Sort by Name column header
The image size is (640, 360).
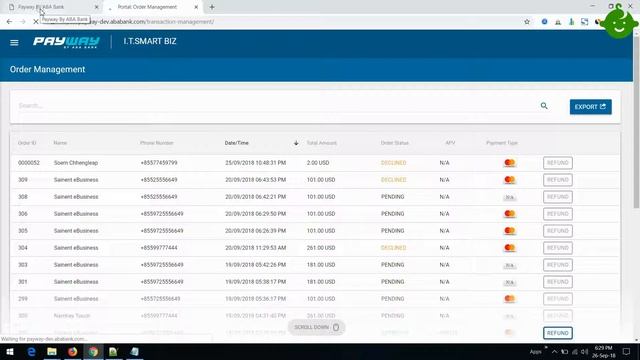(60, 143)
